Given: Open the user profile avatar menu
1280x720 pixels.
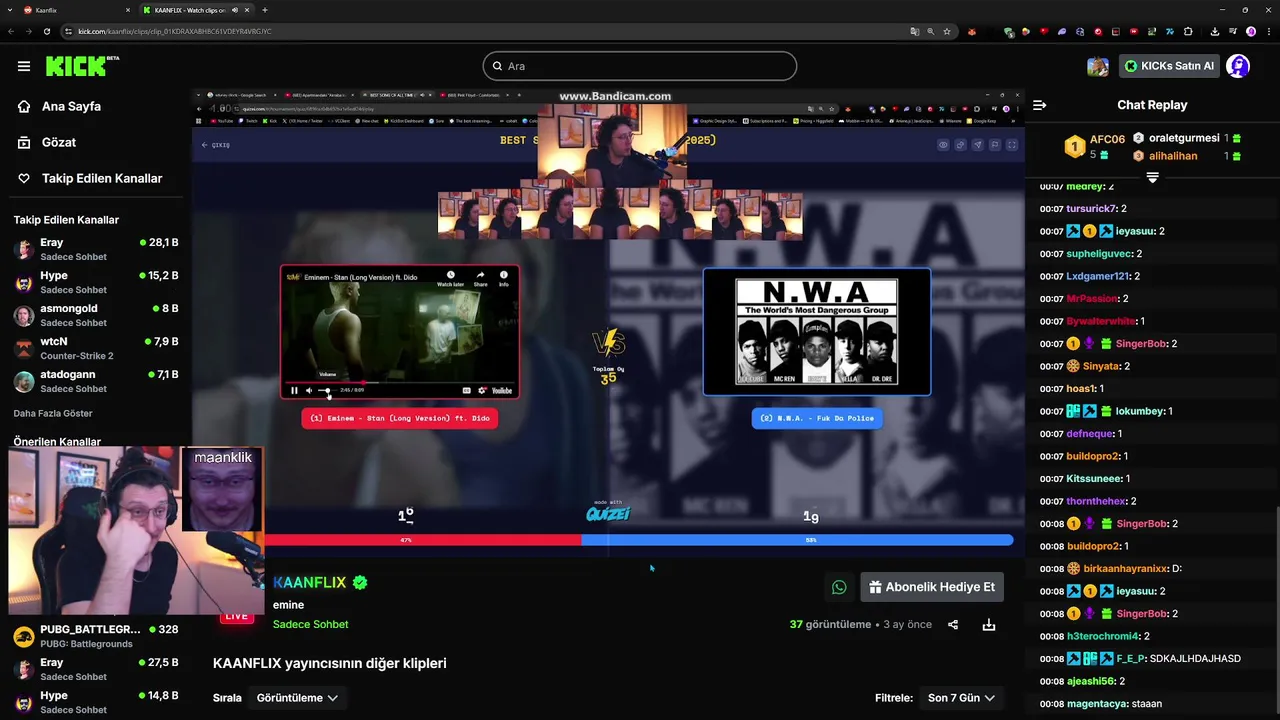Looking at the screenshot, I should (x=1238, y=66).
